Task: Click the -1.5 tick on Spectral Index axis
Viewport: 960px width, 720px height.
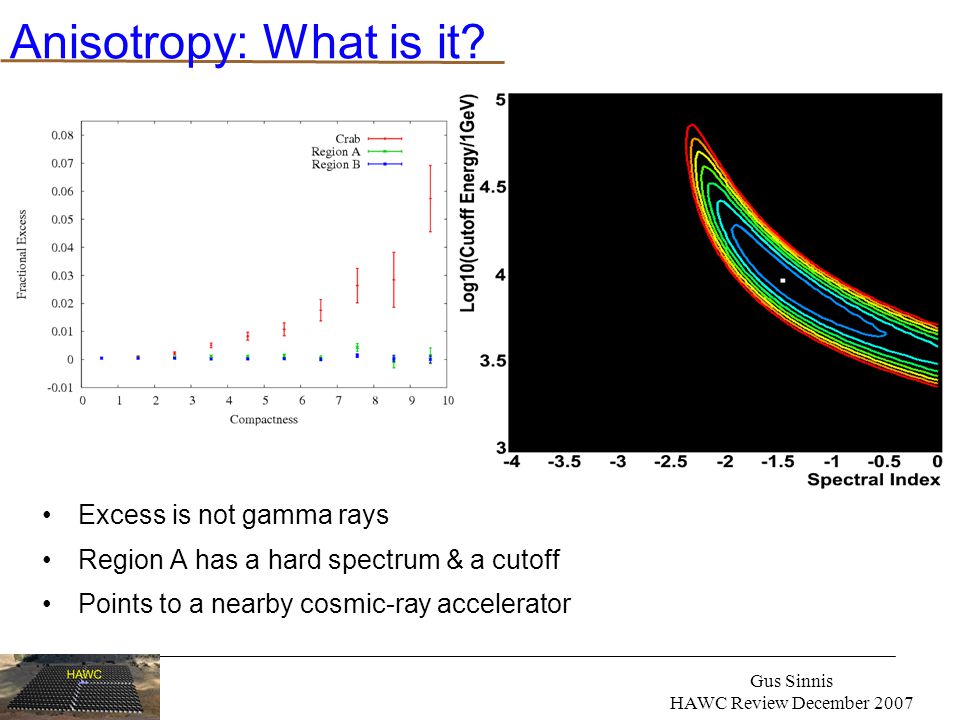Action: pyautogui.click(x=778, y=461)
